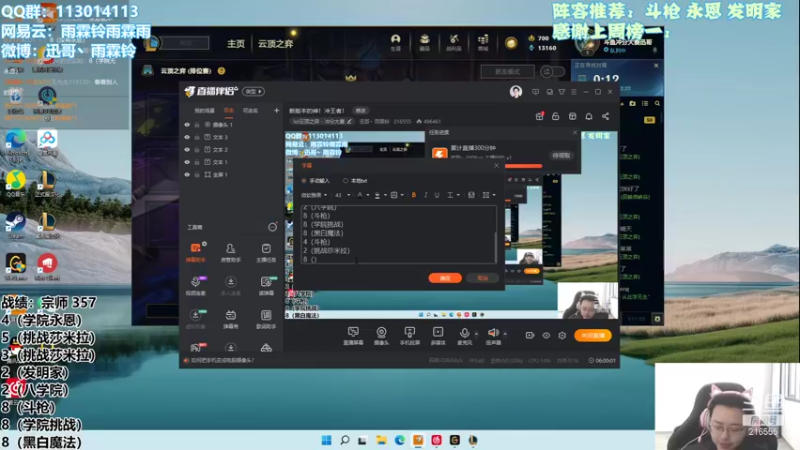Click the padlock icon above the preview
The height and width of the screenshot is (450, 800).
(556, 116)
